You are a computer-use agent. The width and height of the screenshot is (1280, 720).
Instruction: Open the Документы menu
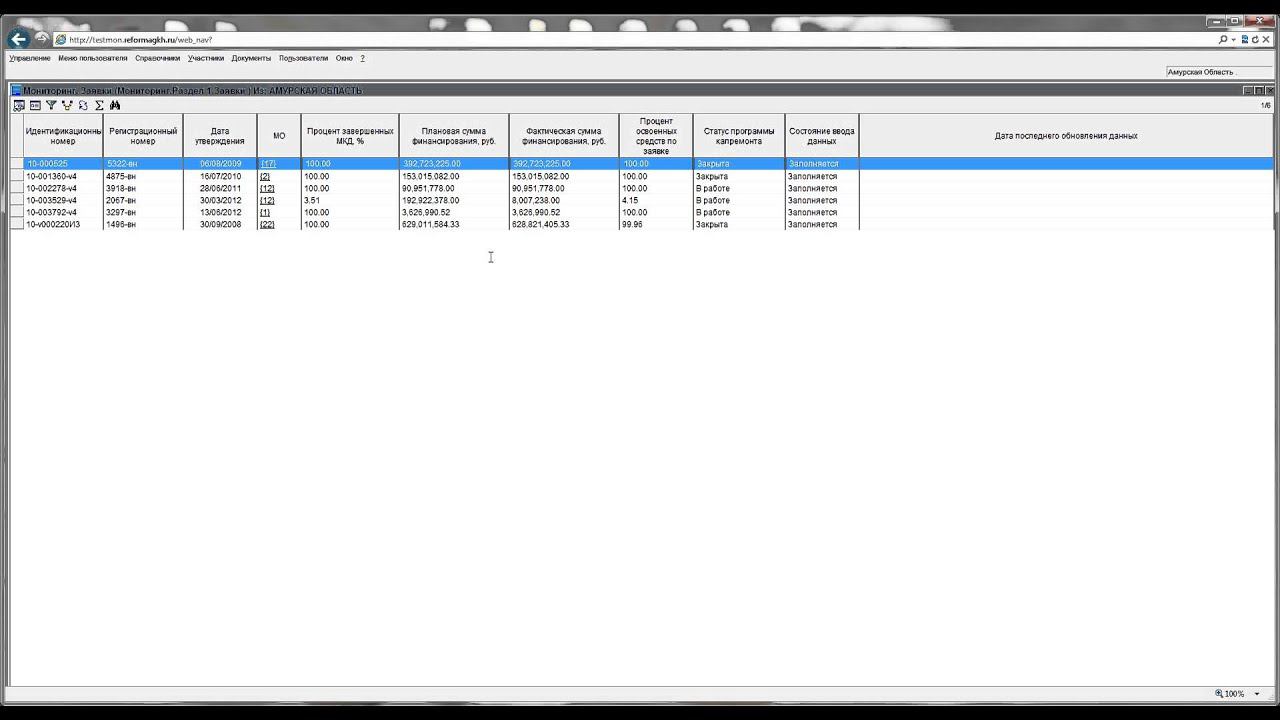(251, 58)
